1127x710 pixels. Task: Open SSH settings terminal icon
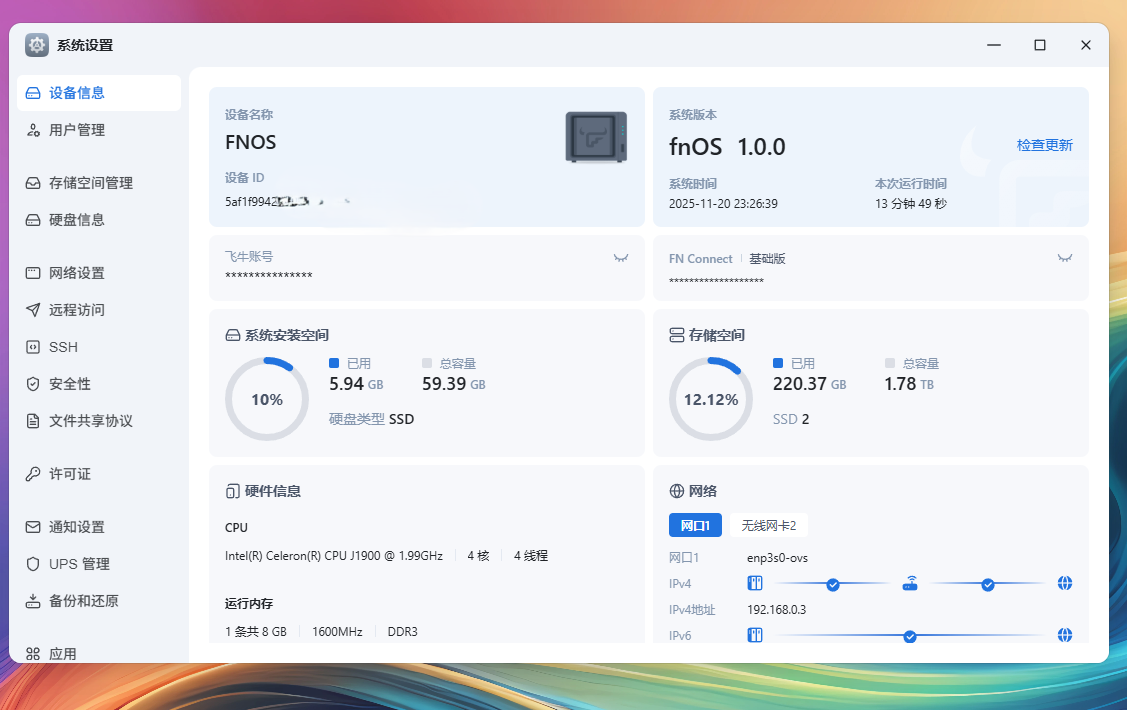click(x=33, y=347)
